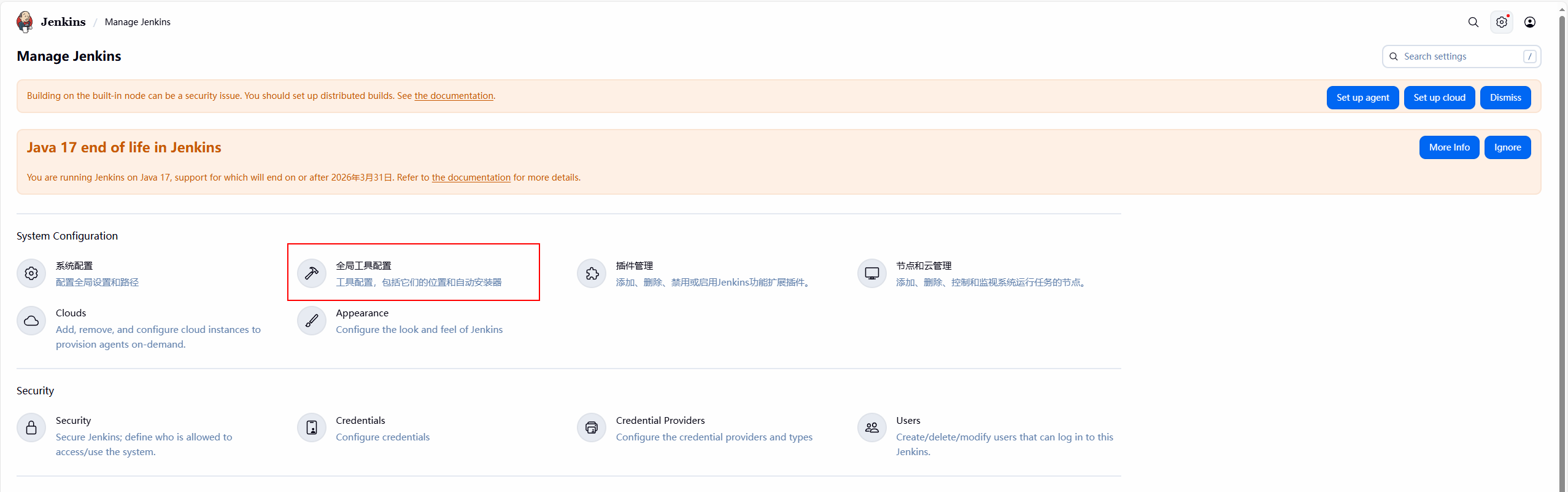This screenshot has height=492, width=1568.
Task: Click the Clouds cloud icon
Action: (x=31, y=321)
